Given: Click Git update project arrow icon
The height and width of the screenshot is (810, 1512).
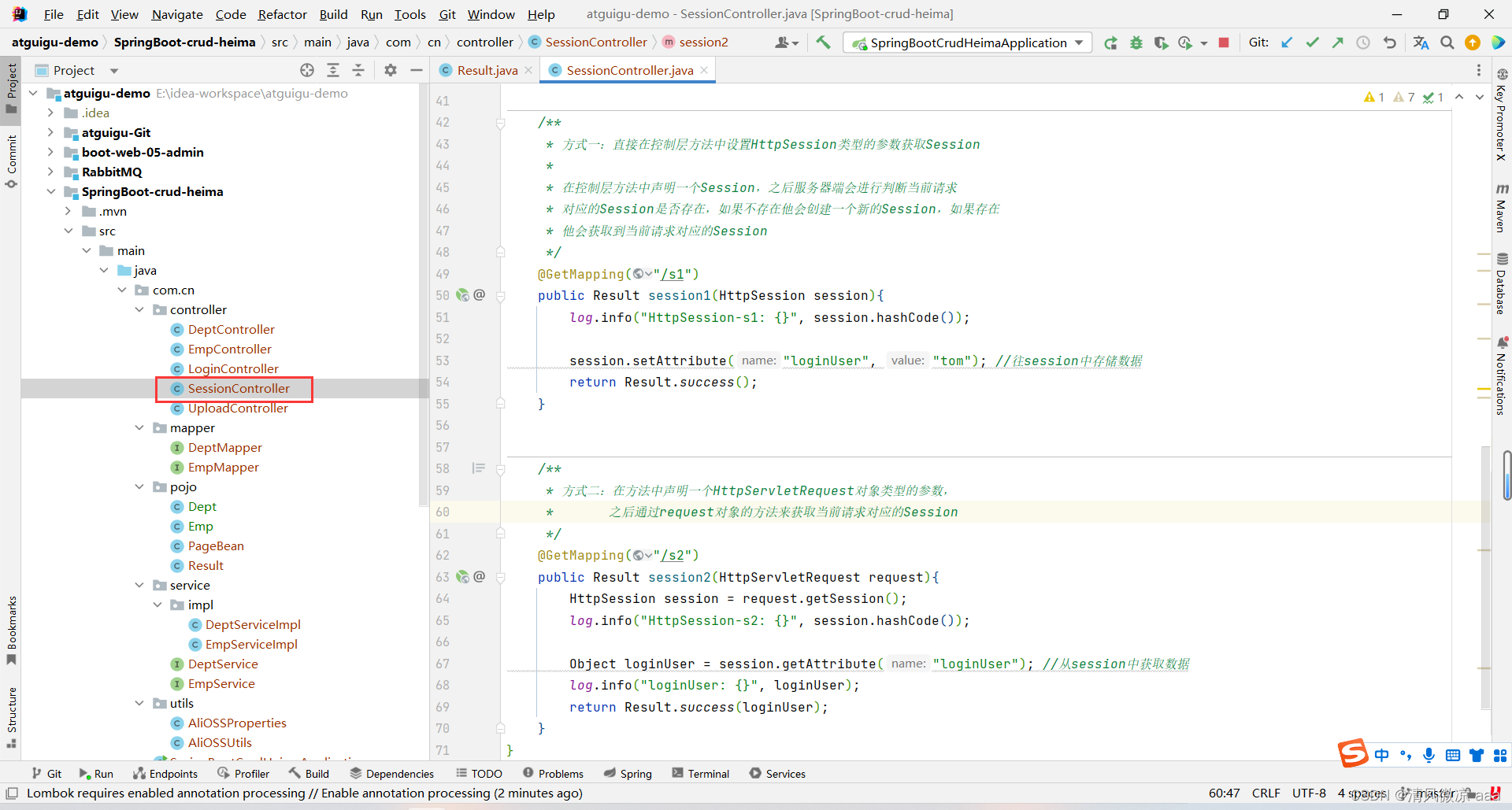Looking at the screenshot, I should coord(1287,43).
